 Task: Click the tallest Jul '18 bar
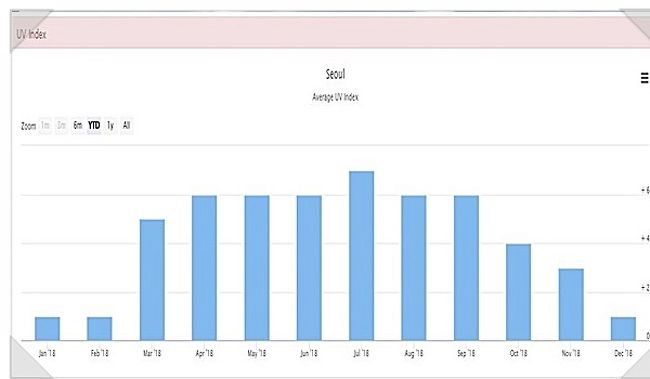click(361, 256)
